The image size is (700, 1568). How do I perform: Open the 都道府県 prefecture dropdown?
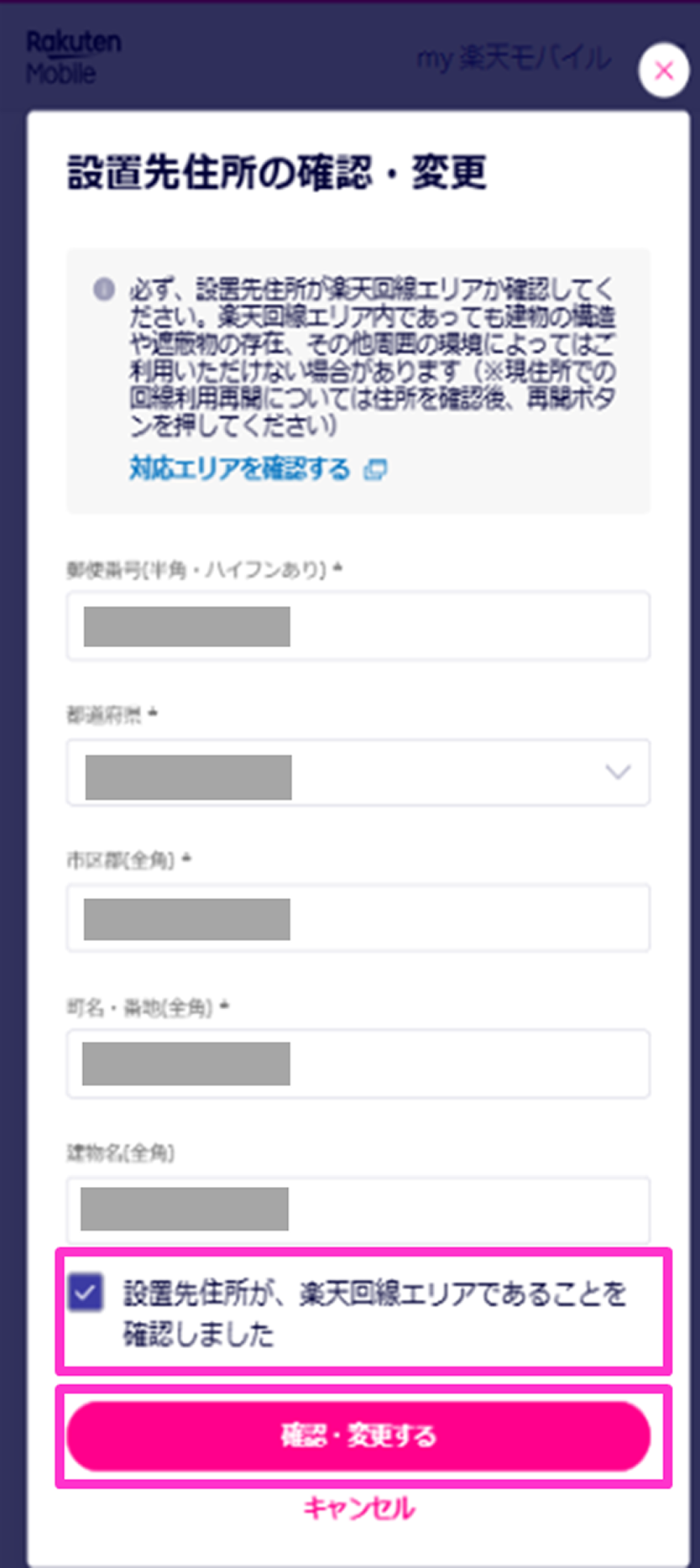pos(358,772)
